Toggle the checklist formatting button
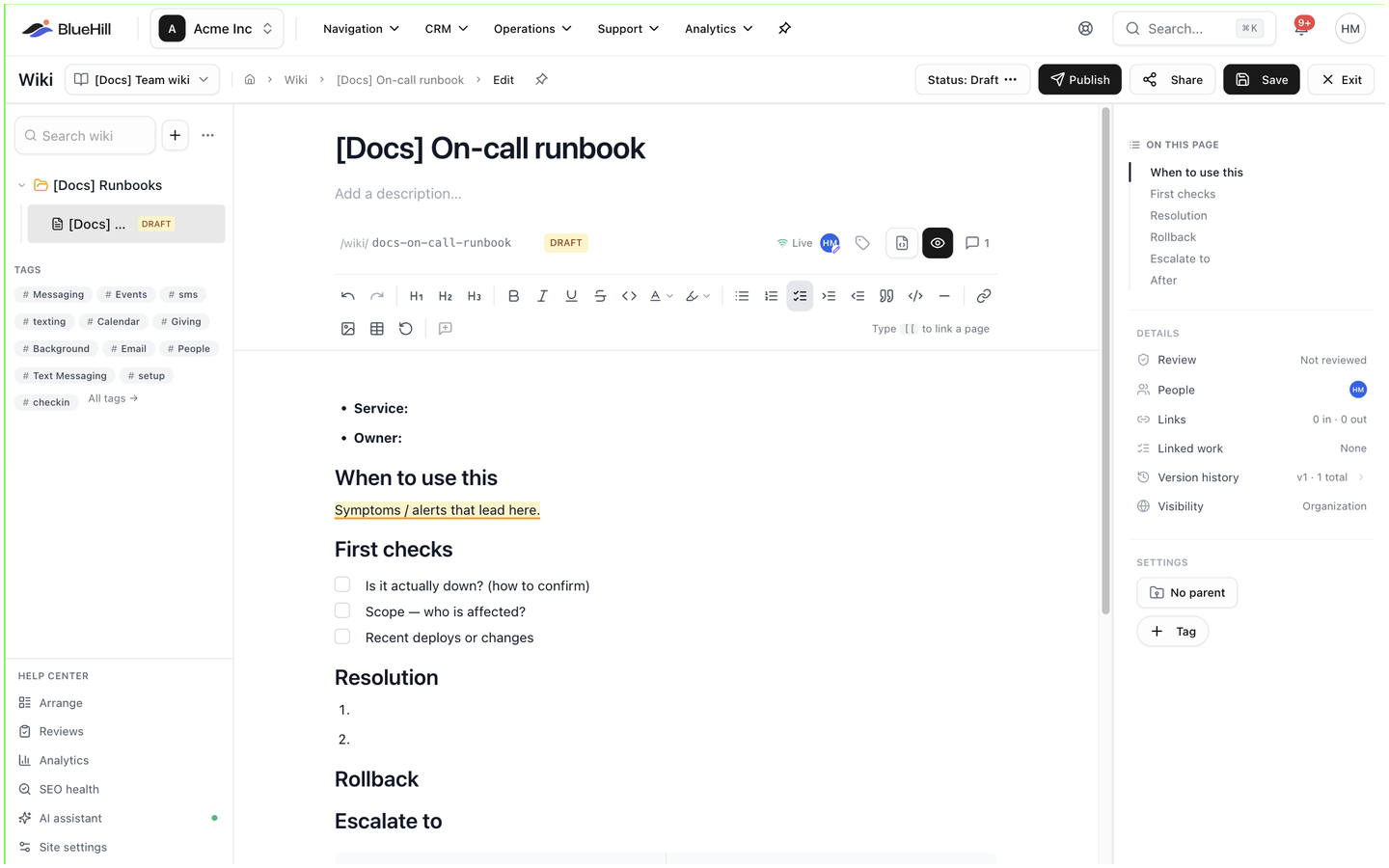This screenshot has width=1389, height=868. click(x=800, y=296)
